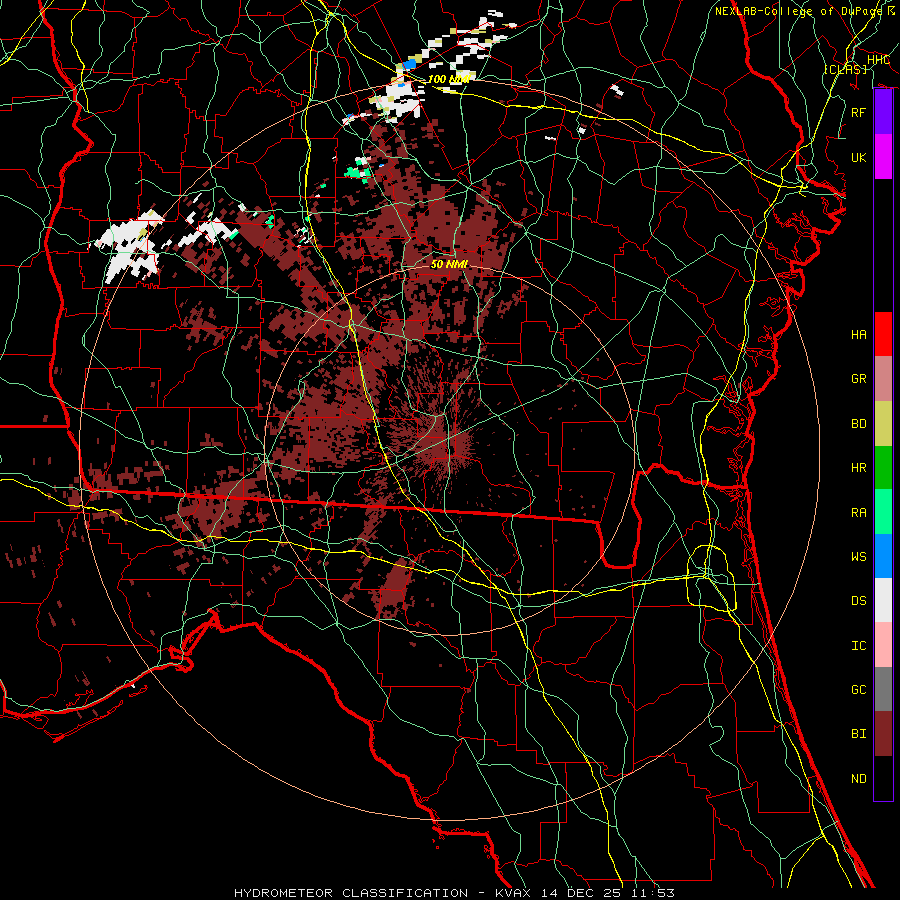This screenshot has width=900, height=900.
Task: Click the BD yellow legend swatch
Action: pos(883,423)
